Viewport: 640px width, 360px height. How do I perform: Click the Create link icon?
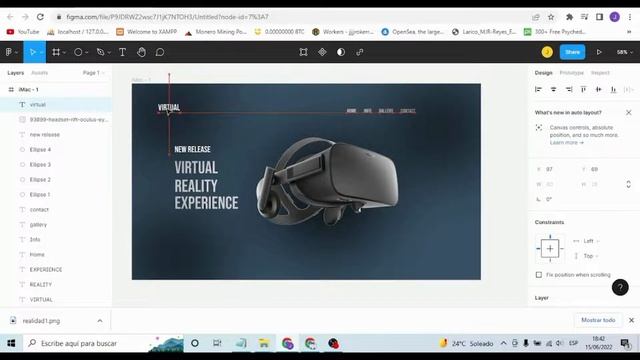coord(360,52)
